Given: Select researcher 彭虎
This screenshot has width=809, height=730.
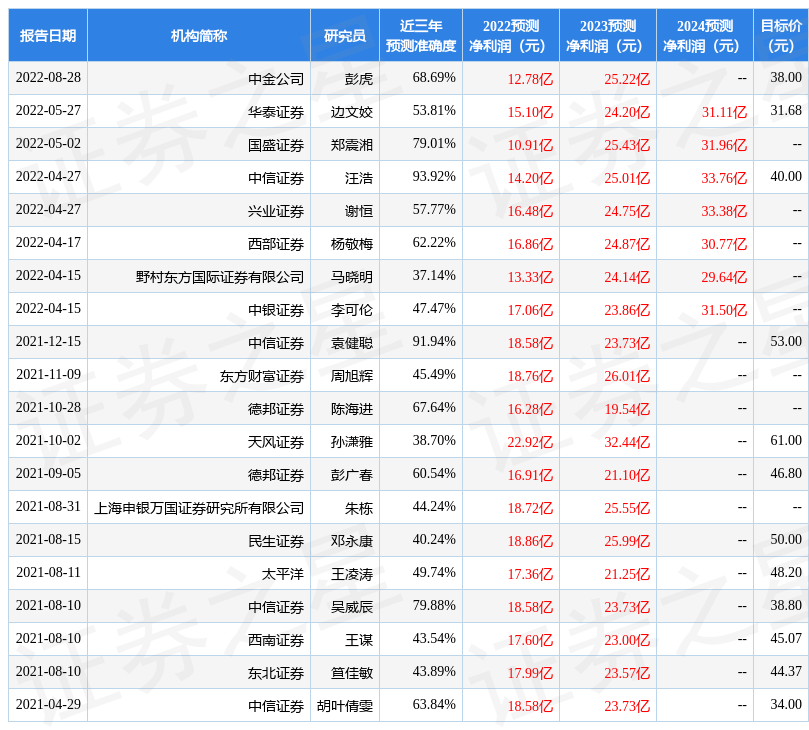Looking at the screenshot, I should [x=359, y=79].
